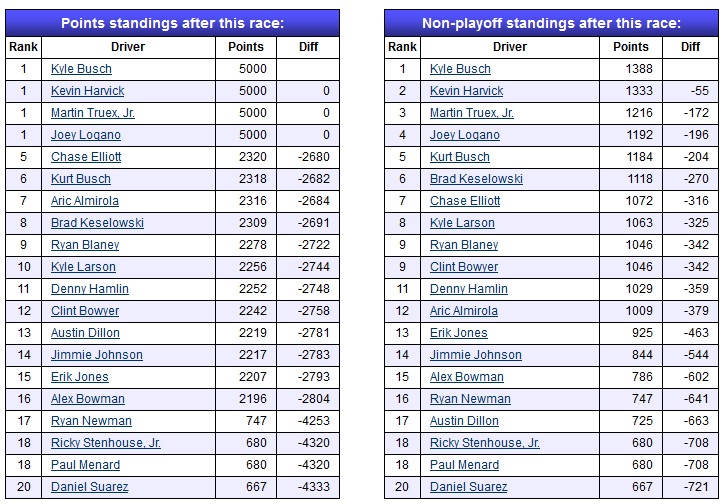Open Kurt Busch in the Non-playoff standings table
This screenshot has width=723, height=504.
point(459,157)
